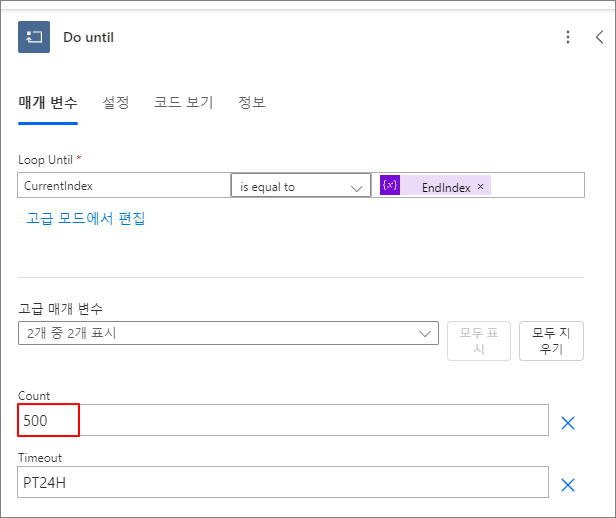Remove the EndIndex token with its x

click(x=480, y=187)
